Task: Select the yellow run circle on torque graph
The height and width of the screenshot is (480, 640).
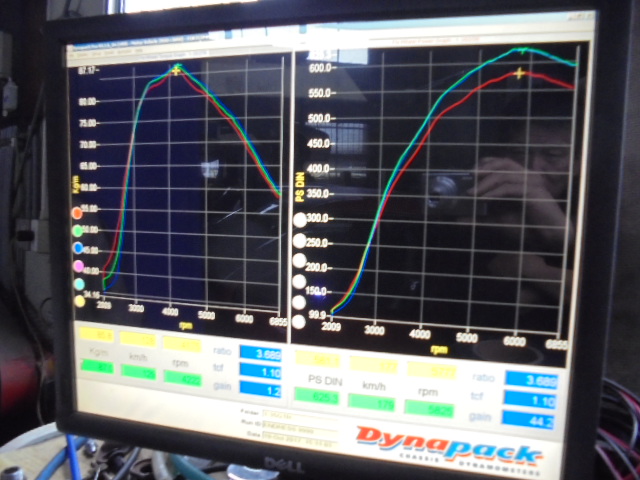Action: tap(79, 300)
